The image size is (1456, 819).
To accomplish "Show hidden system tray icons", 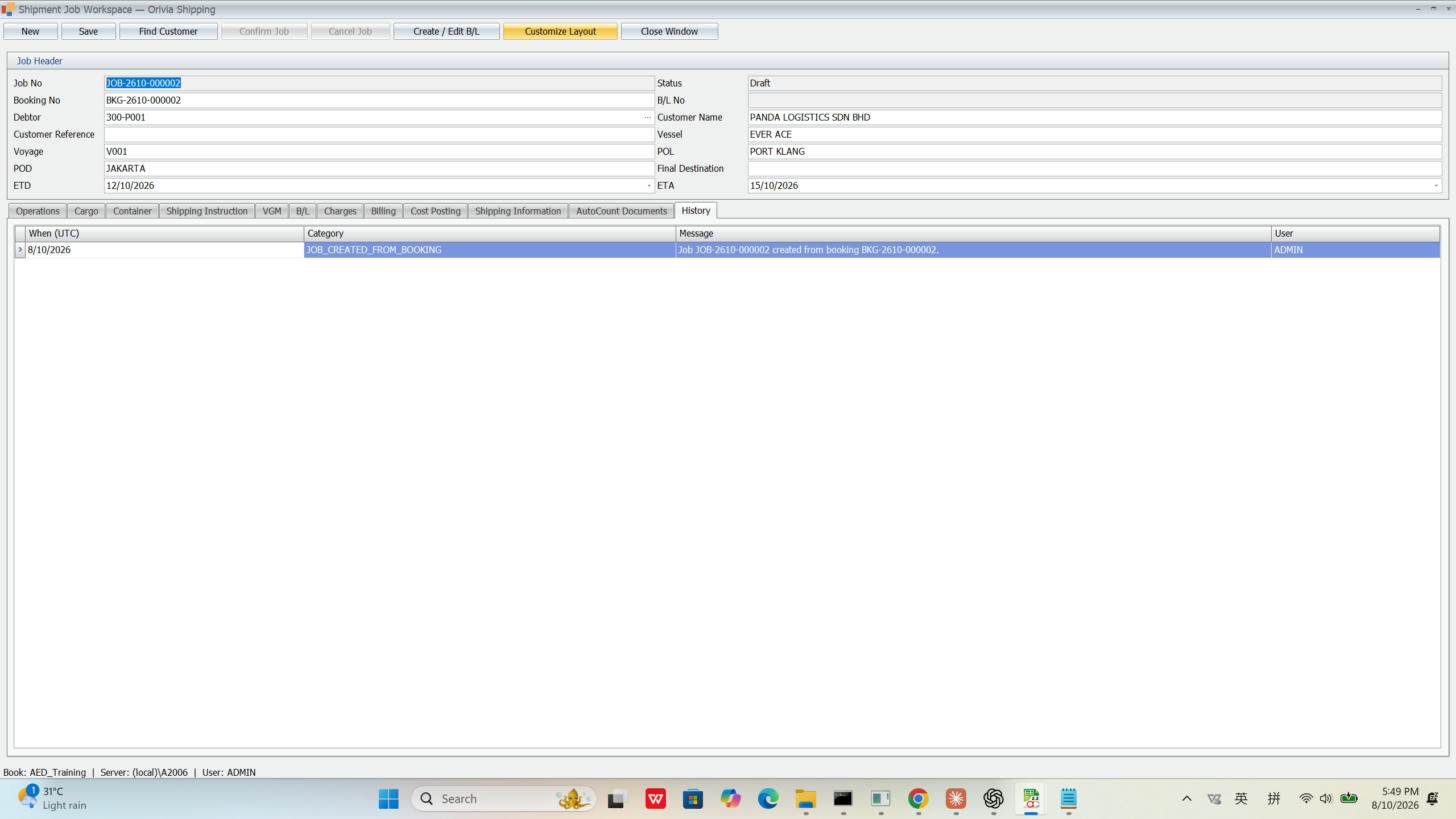I will point(1187,798).
